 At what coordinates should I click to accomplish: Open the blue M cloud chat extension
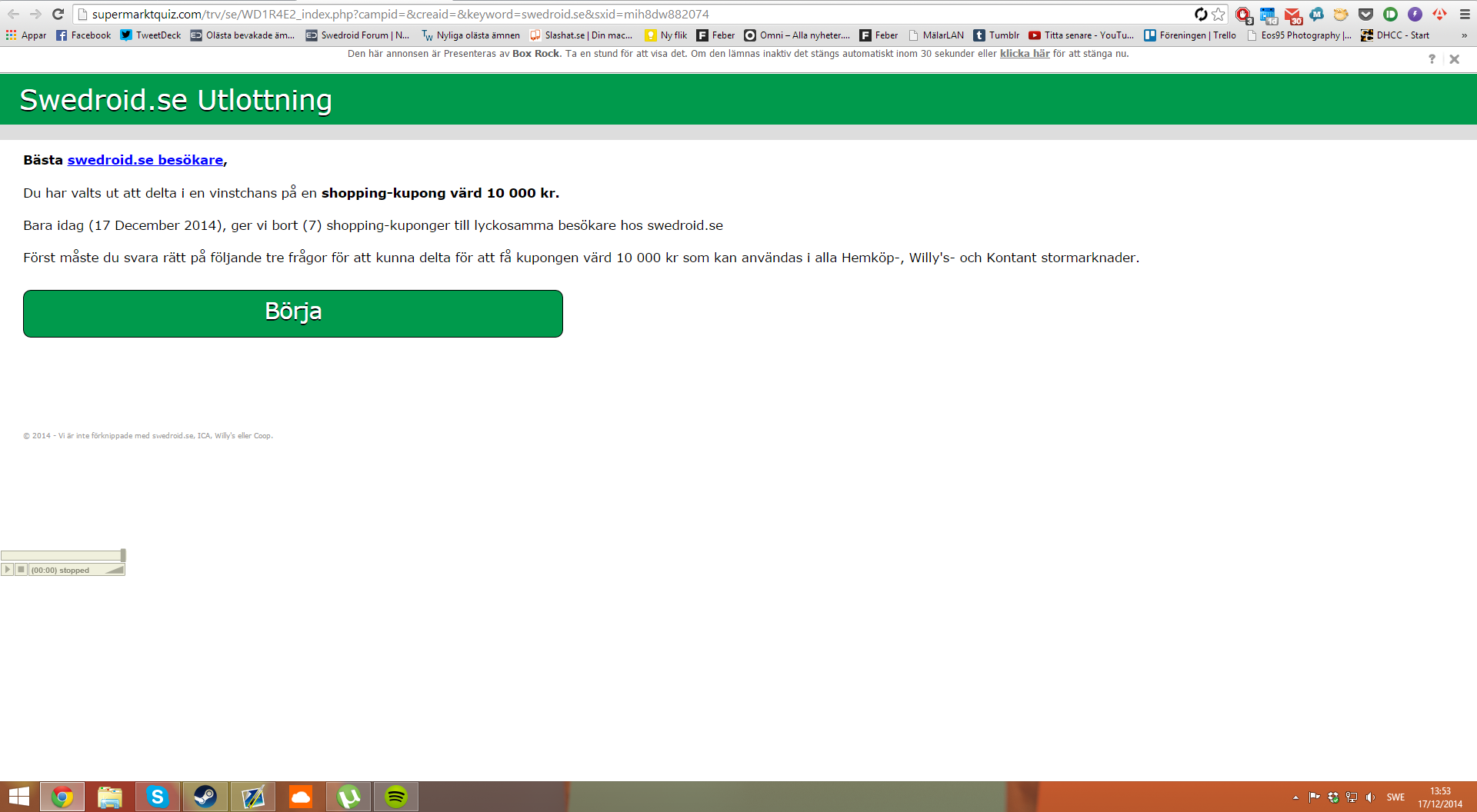tap(1317, 14)
